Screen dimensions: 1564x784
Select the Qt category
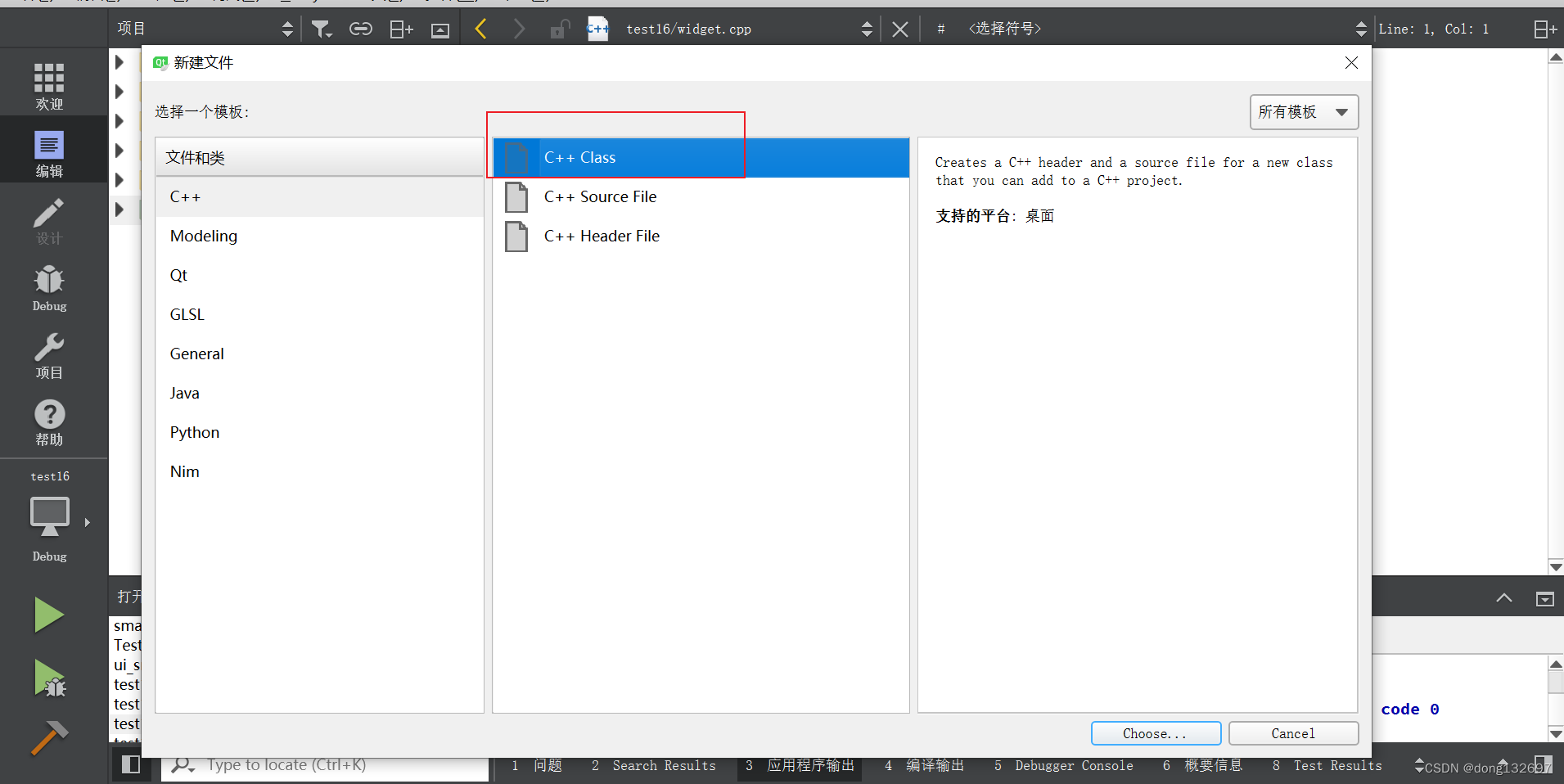click(319, 276)
